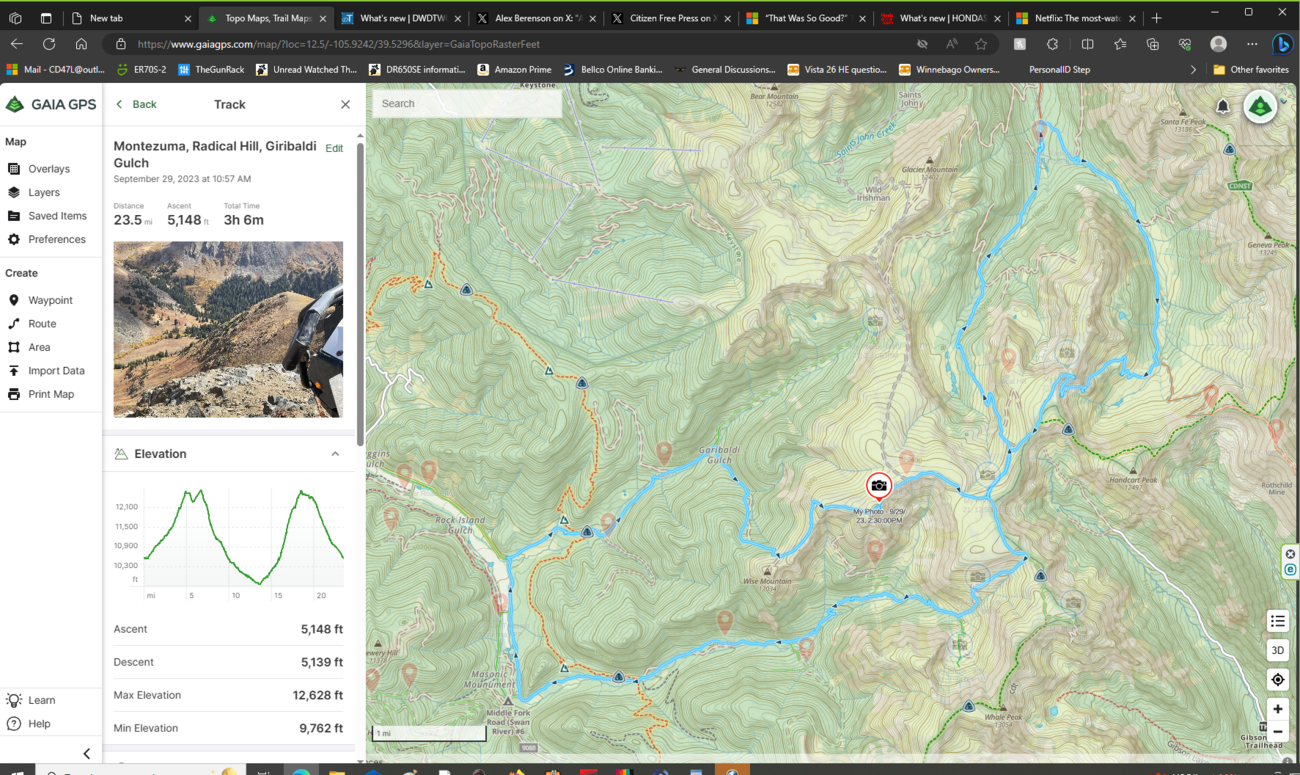
Task: Open Settings and more menu
Action: pos(1252,44)
